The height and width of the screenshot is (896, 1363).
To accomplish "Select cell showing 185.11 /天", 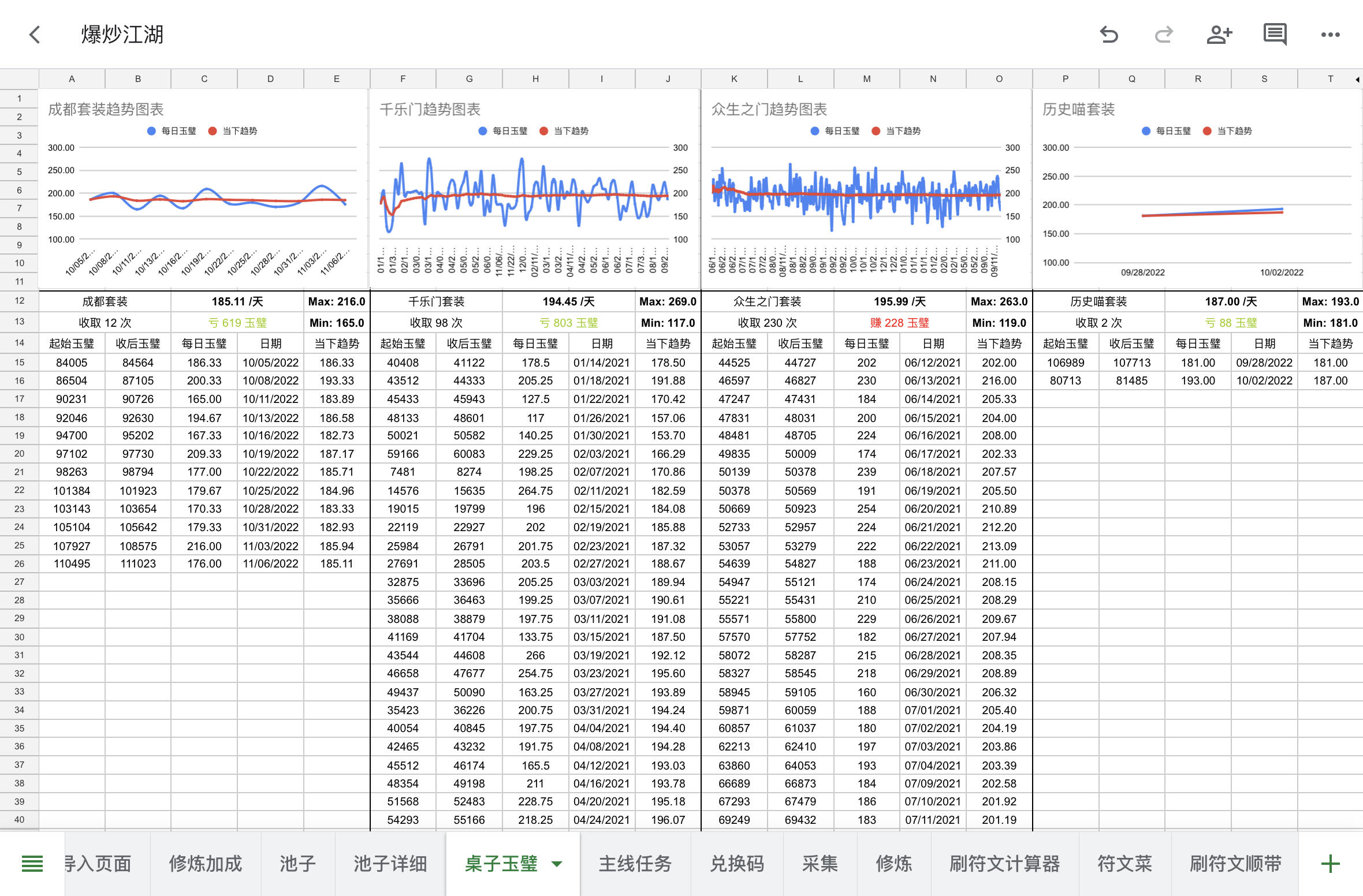I will [237, 301].
